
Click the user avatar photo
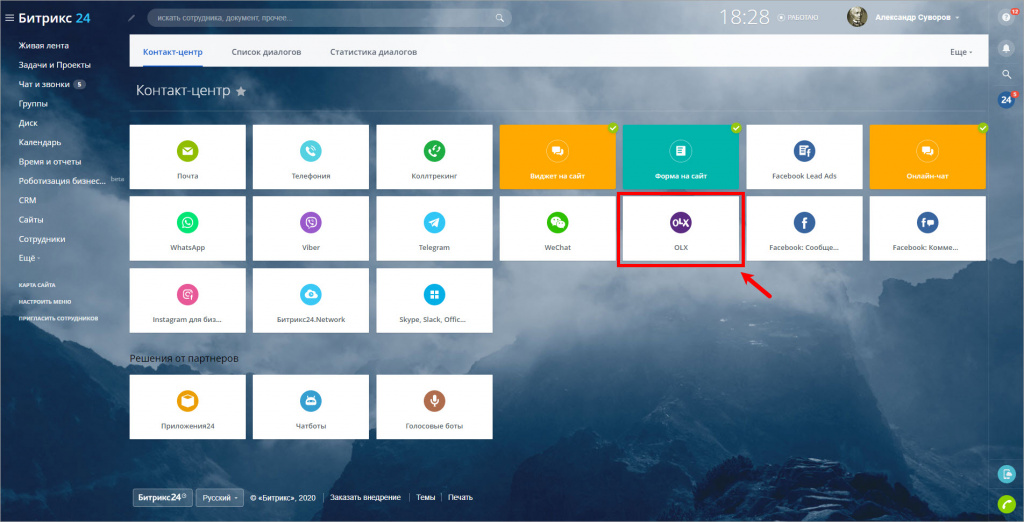pyautogui.click(x=857, y=17)
